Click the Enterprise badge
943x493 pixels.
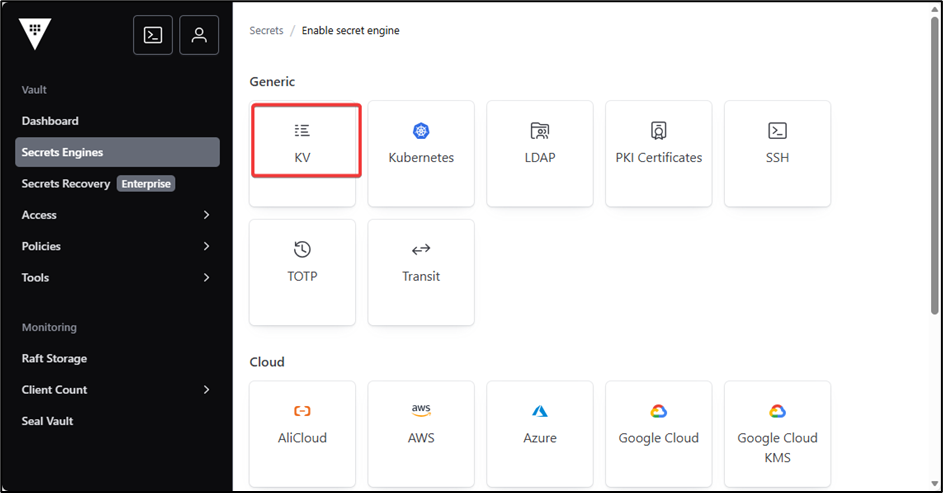[146, 183]
